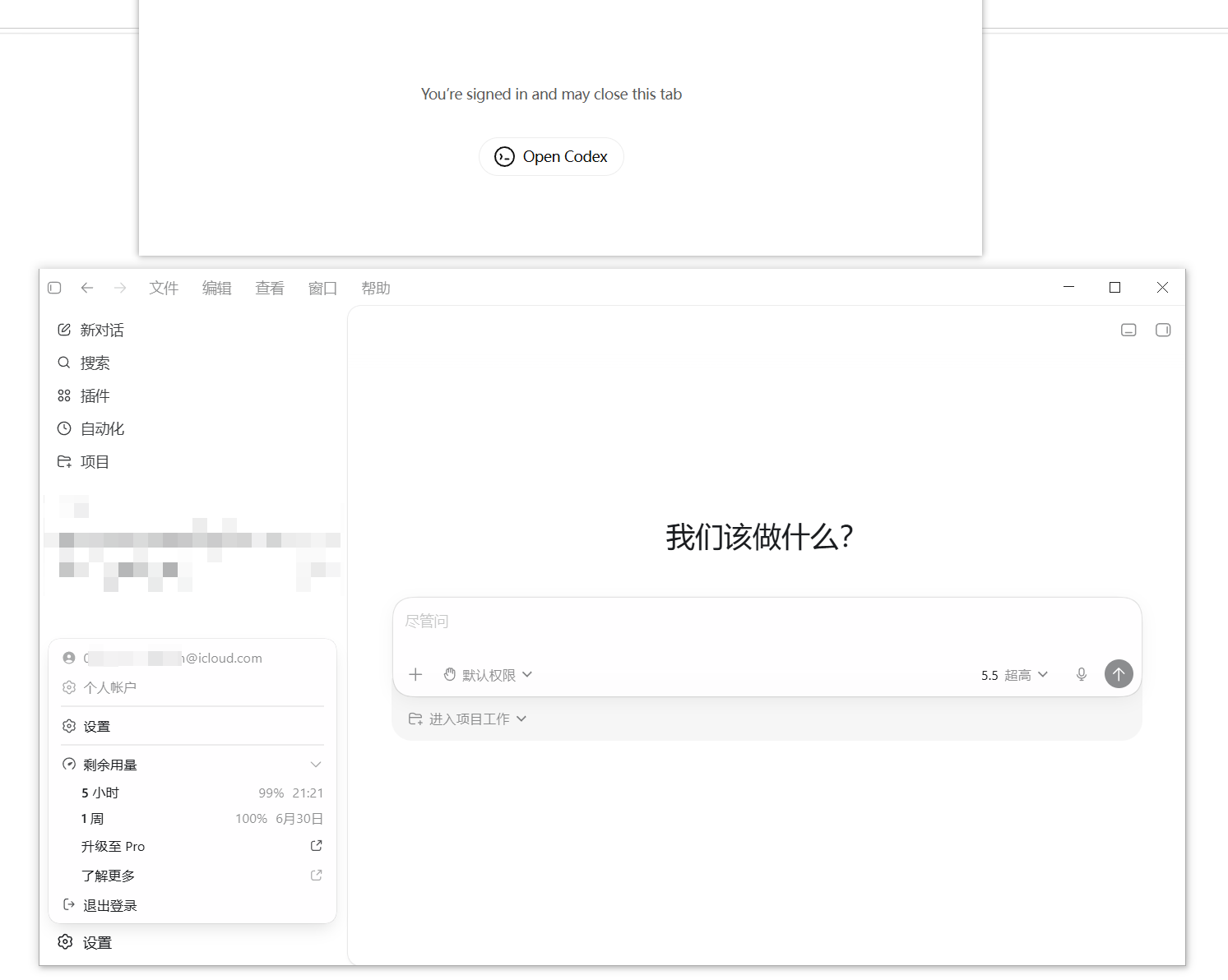The height and width of the screenshot is (980, 1228).
Task: Open the 编辑 menu
Action: click(x=217, y=288)
